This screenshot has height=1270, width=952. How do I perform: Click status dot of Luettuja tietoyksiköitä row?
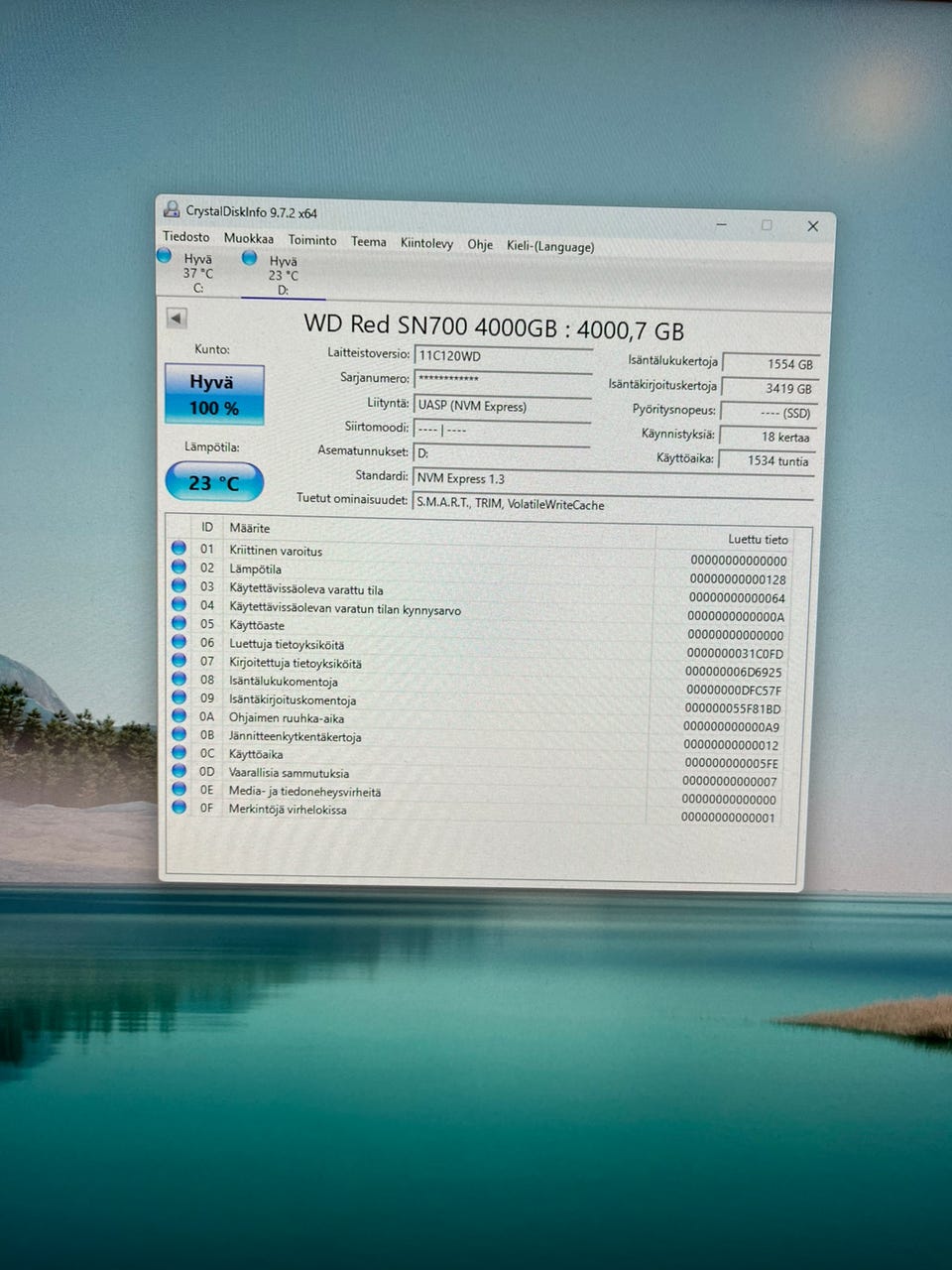point(178,641)
